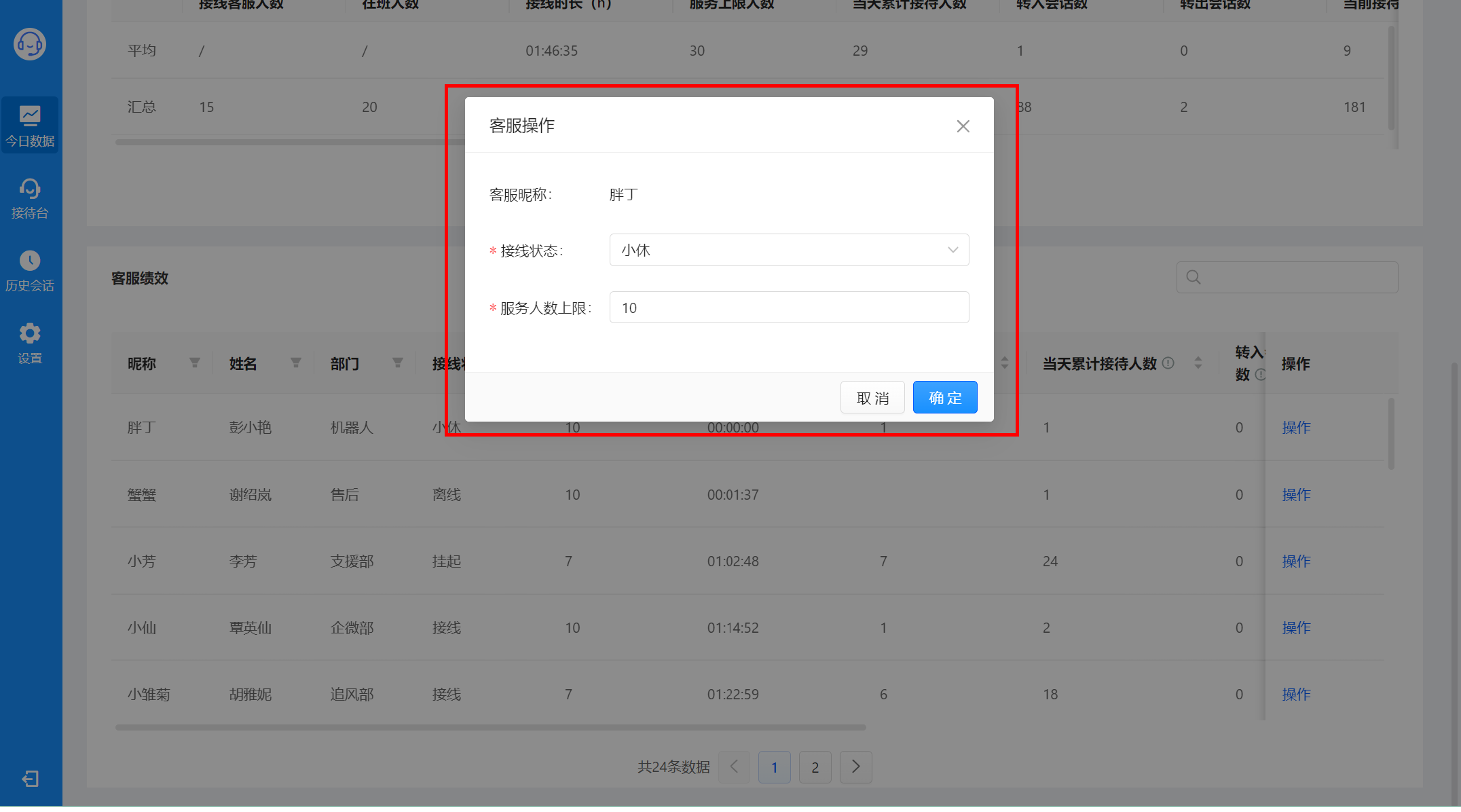Viewport: 1461px width, 812px height.
Task: Click the nickname value 胖丁 in dialog
Action: coord(623,195)
